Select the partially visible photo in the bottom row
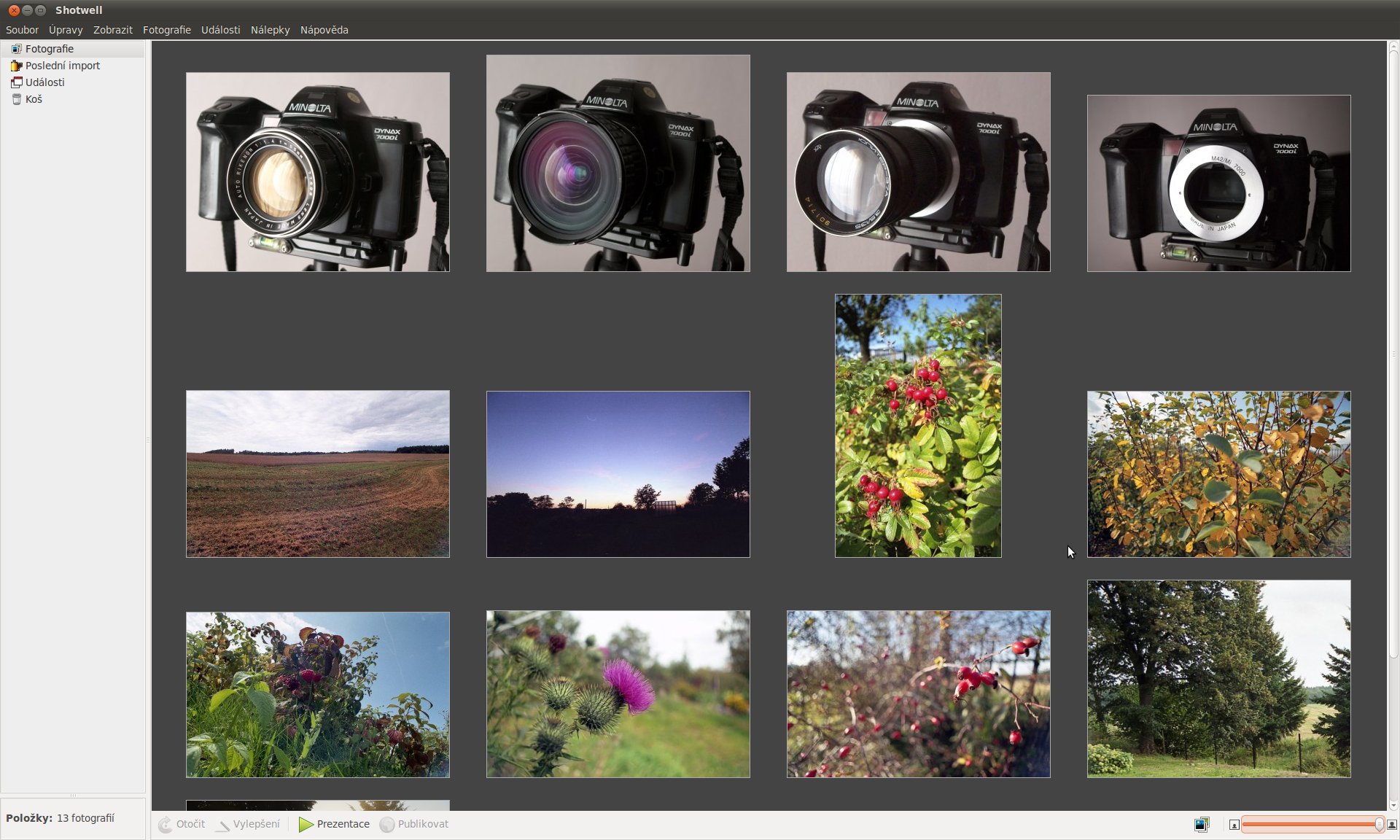The height and width of the screenshot is (840, 1400). point(318,806)
